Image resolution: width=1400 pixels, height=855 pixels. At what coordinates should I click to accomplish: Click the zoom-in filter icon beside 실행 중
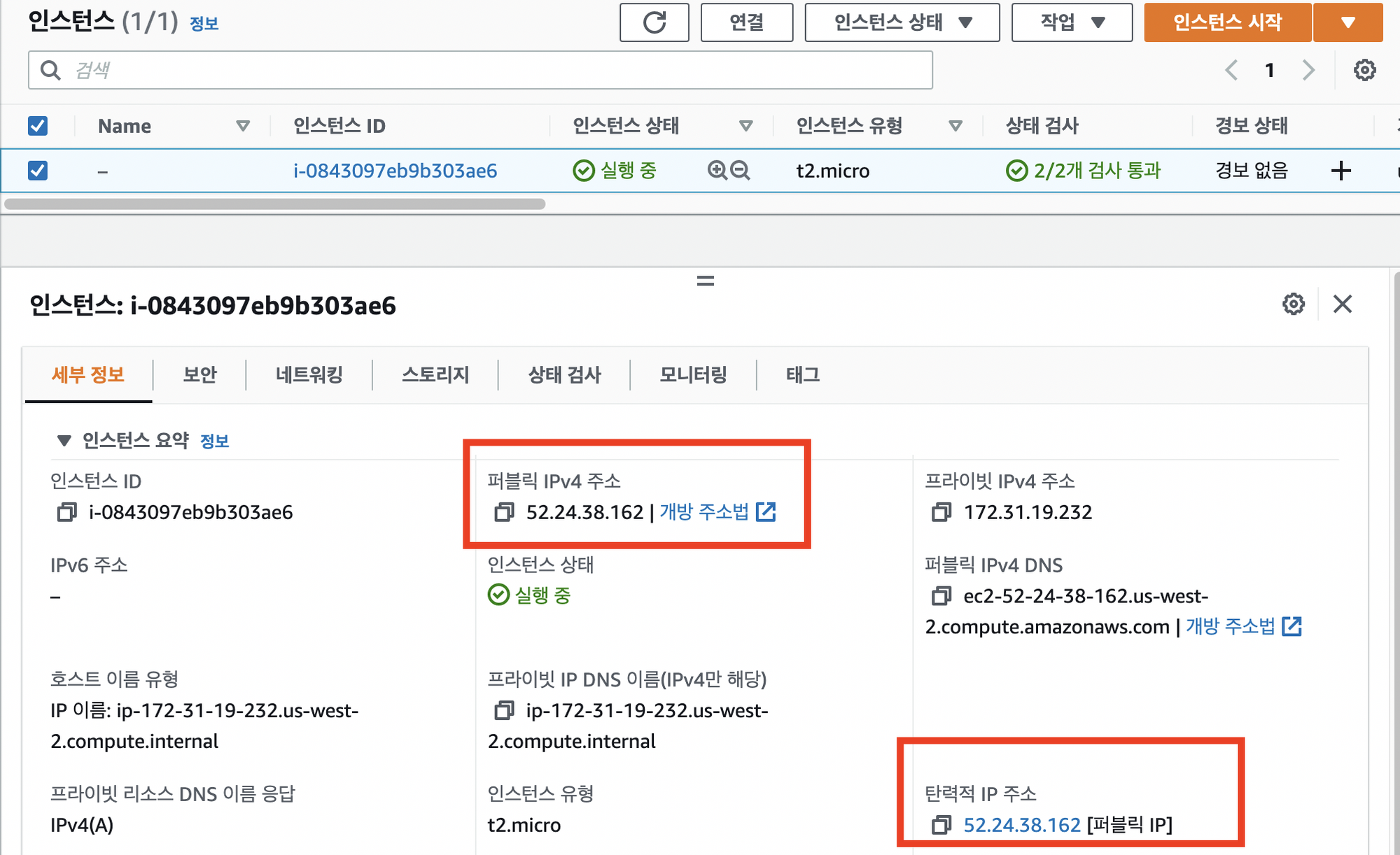[717, 170]
